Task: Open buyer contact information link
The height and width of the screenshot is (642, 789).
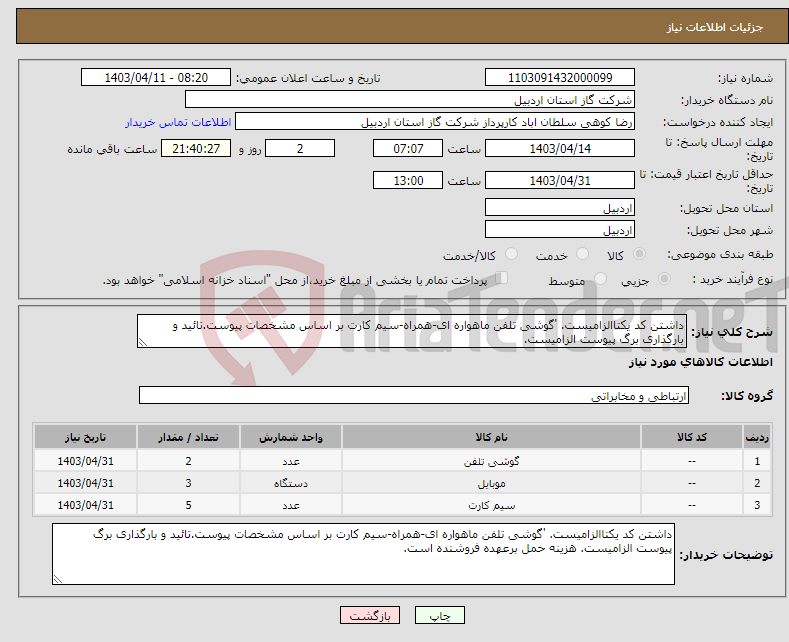Action: [178, 122]
